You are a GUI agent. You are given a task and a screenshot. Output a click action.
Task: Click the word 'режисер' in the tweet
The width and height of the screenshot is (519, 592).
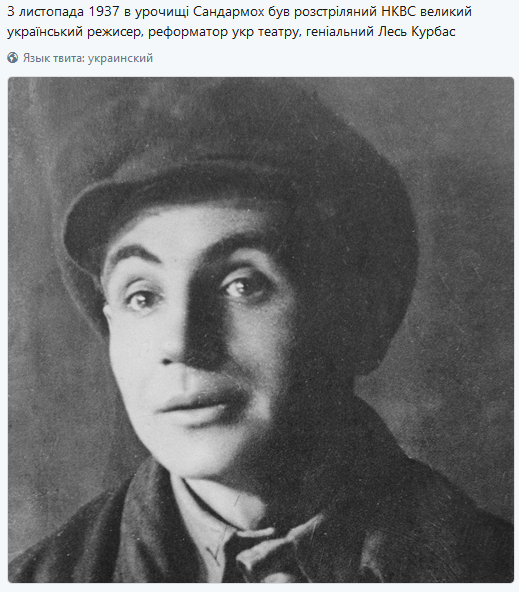tap(114, 32)
